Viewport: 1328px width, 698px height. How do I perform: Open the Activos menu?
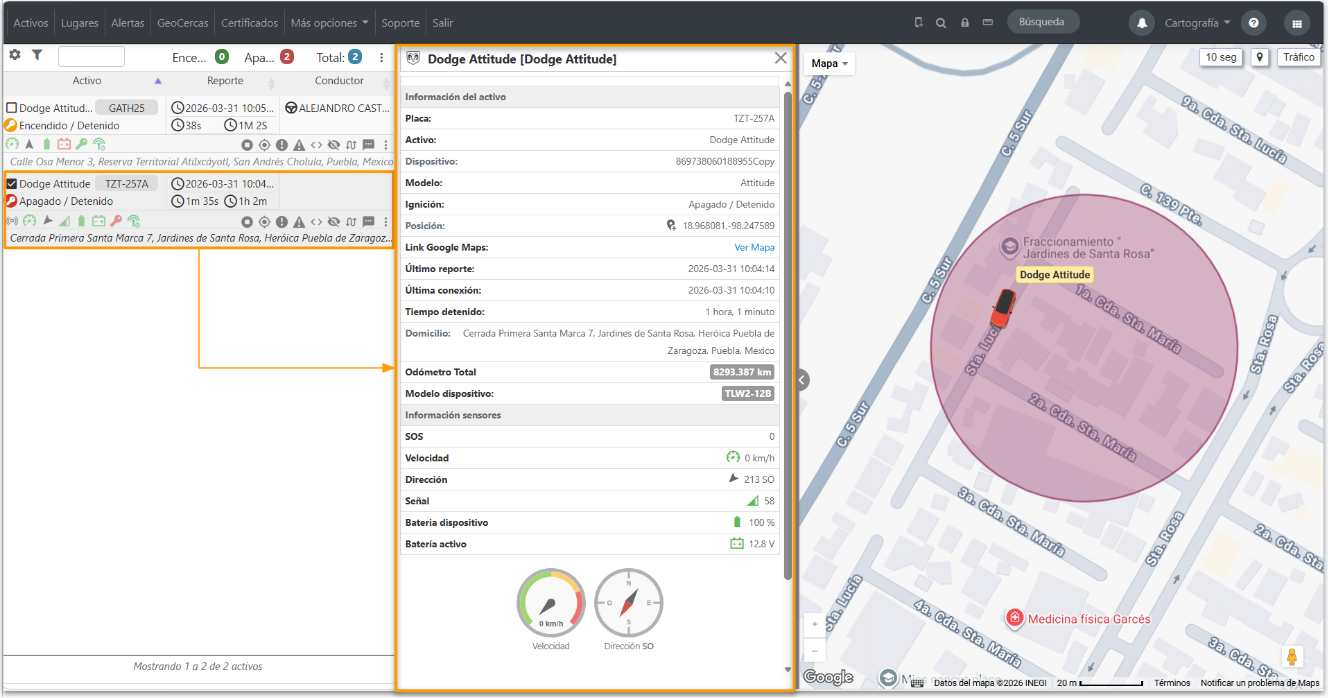coord(31,23)
